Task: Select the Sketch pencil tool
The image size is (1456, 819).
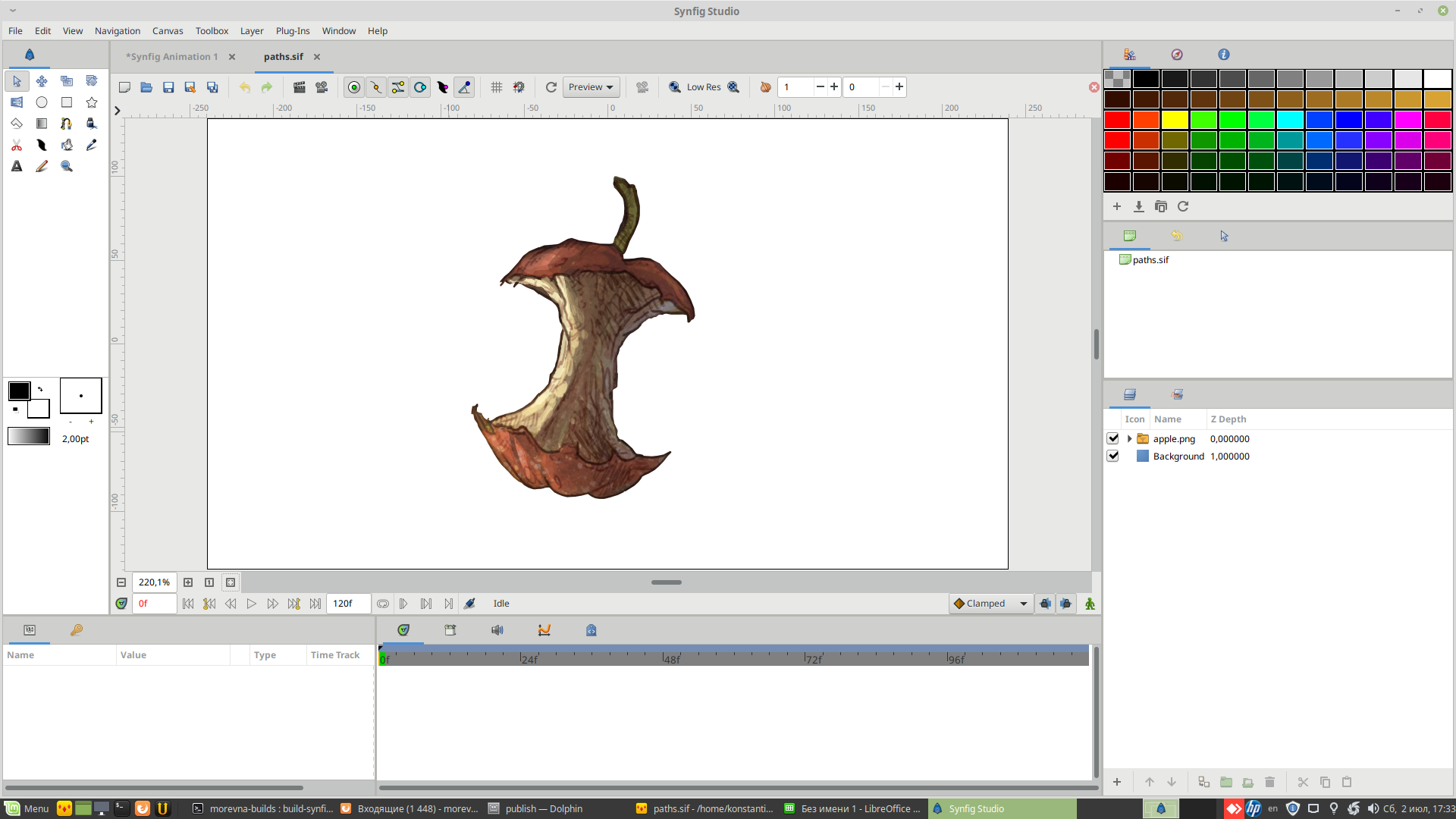Action: pos(42,166)
